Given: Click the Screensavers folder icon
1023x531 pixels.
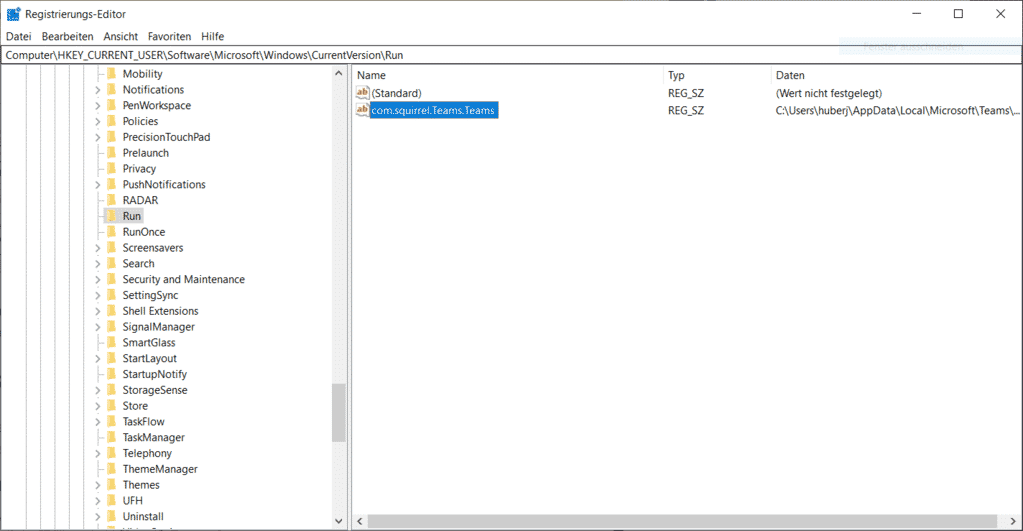Looking at the screenshot, I should tap(112, 248).
